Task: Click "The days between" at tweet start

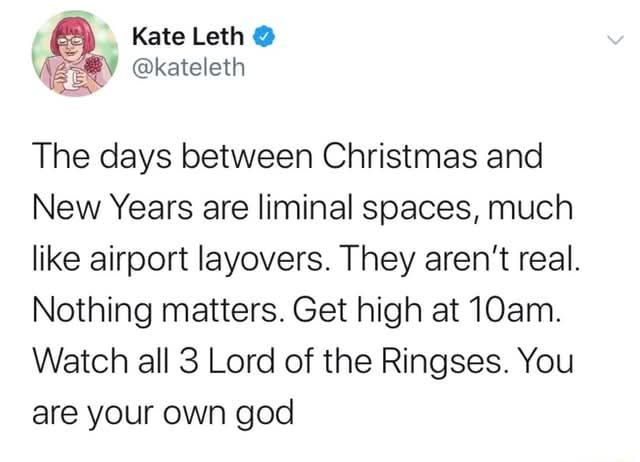Action: tap(160, 157)
